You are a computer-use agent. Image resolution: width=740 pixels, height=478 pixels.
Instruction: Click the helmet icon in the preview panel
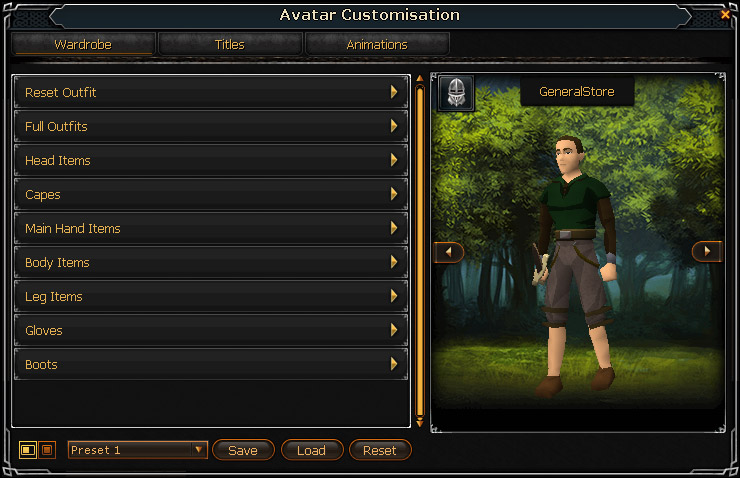point(456,92)
